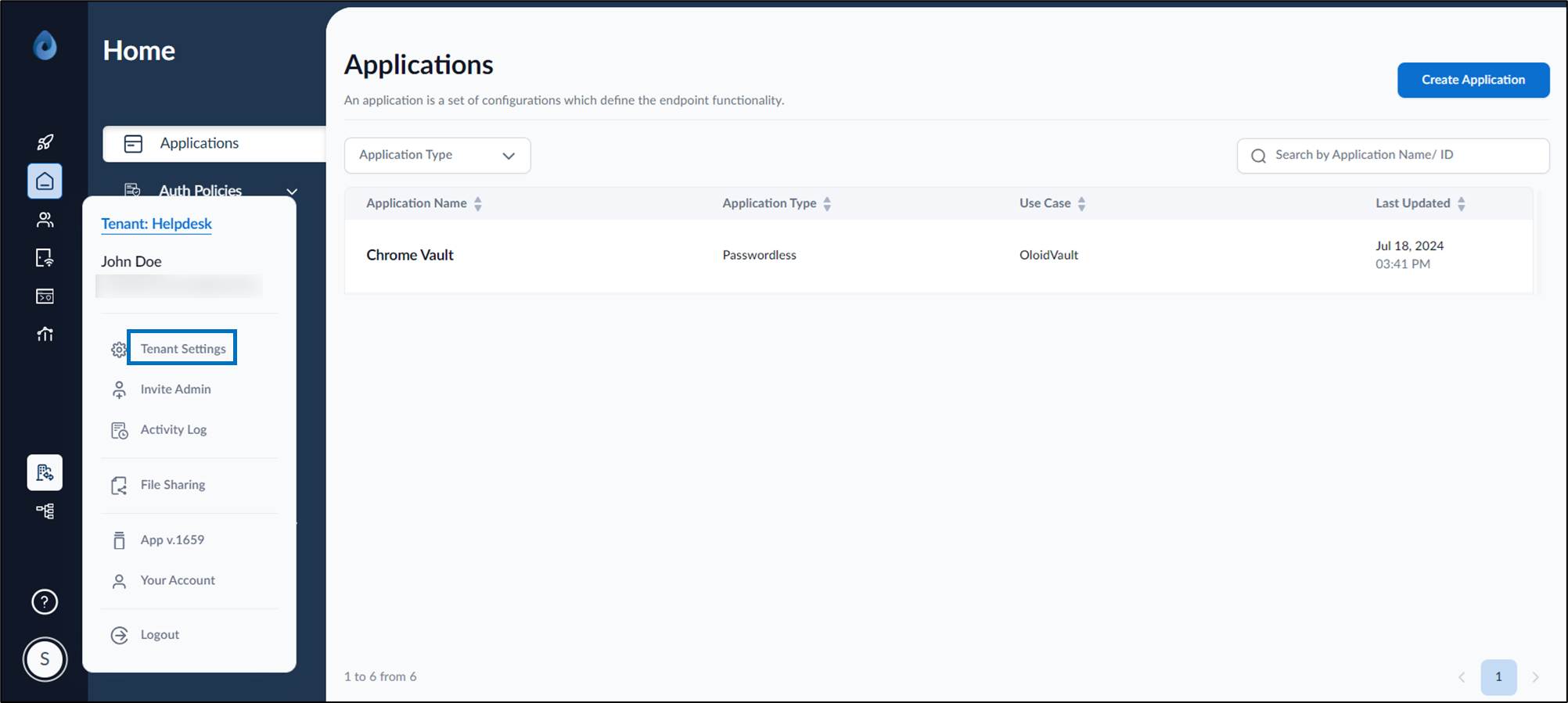Click the previous page arrow
The image size is (1568, 703).
point(1462,677)
